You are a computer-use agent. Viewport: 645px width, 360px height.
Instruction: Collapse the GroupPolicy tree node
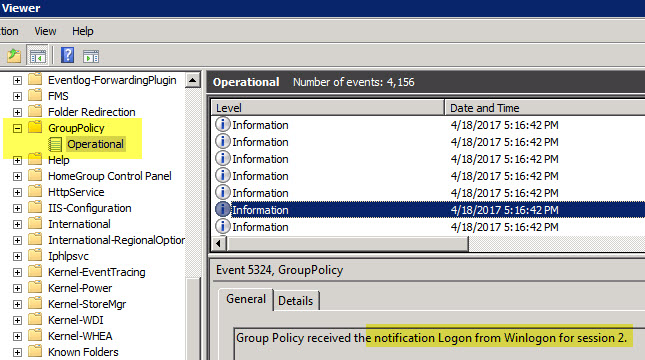point(17,128)
